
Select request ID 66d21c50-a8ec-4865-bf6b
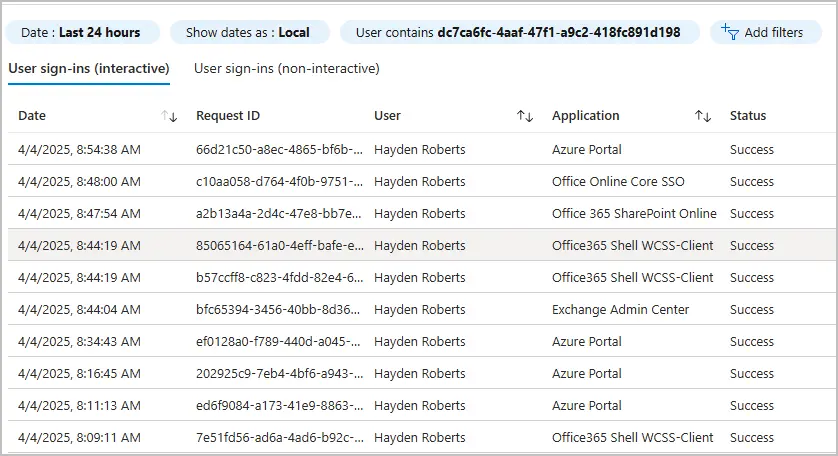click(x=280, y=150)
